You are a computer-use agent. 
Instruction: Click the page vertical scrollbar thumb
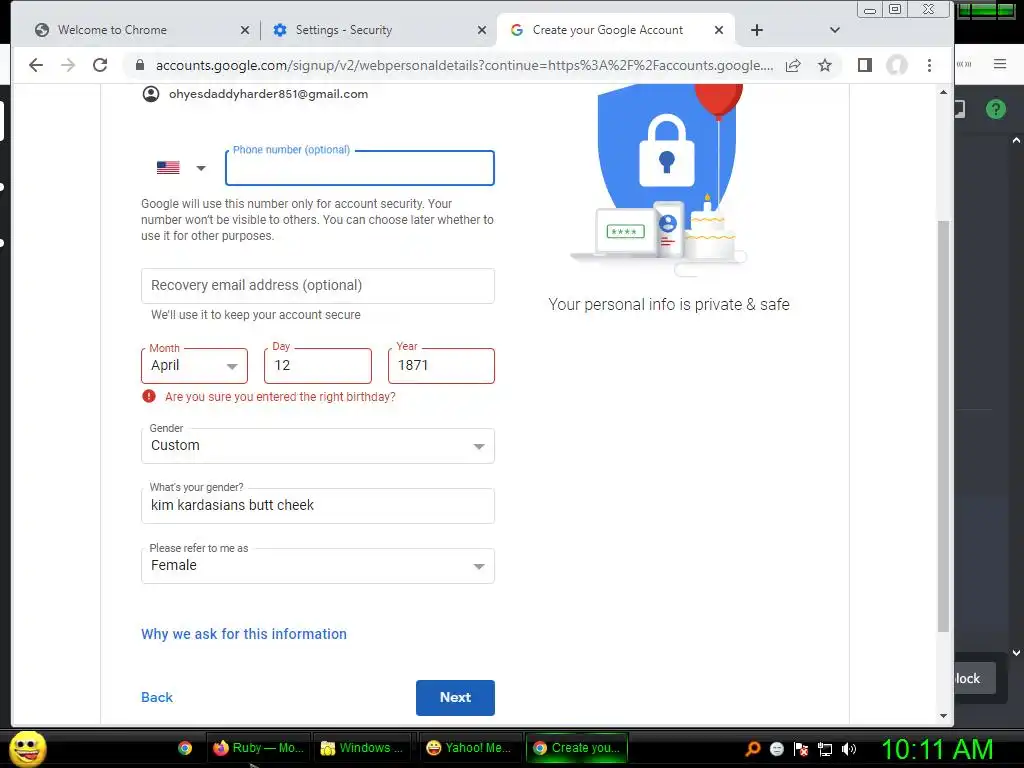pos(943,426)
